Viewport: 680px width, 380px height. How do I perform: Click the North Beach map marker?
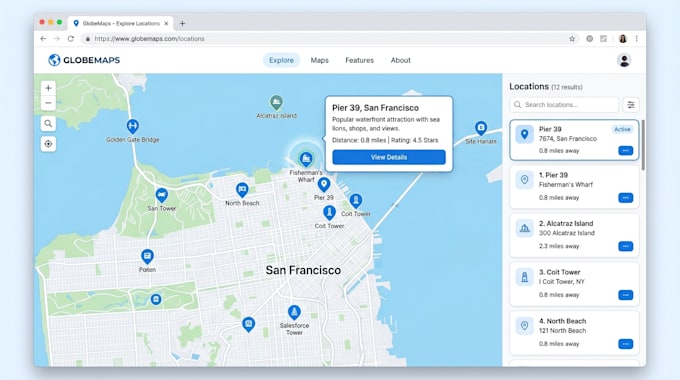(x=242, y=190)
